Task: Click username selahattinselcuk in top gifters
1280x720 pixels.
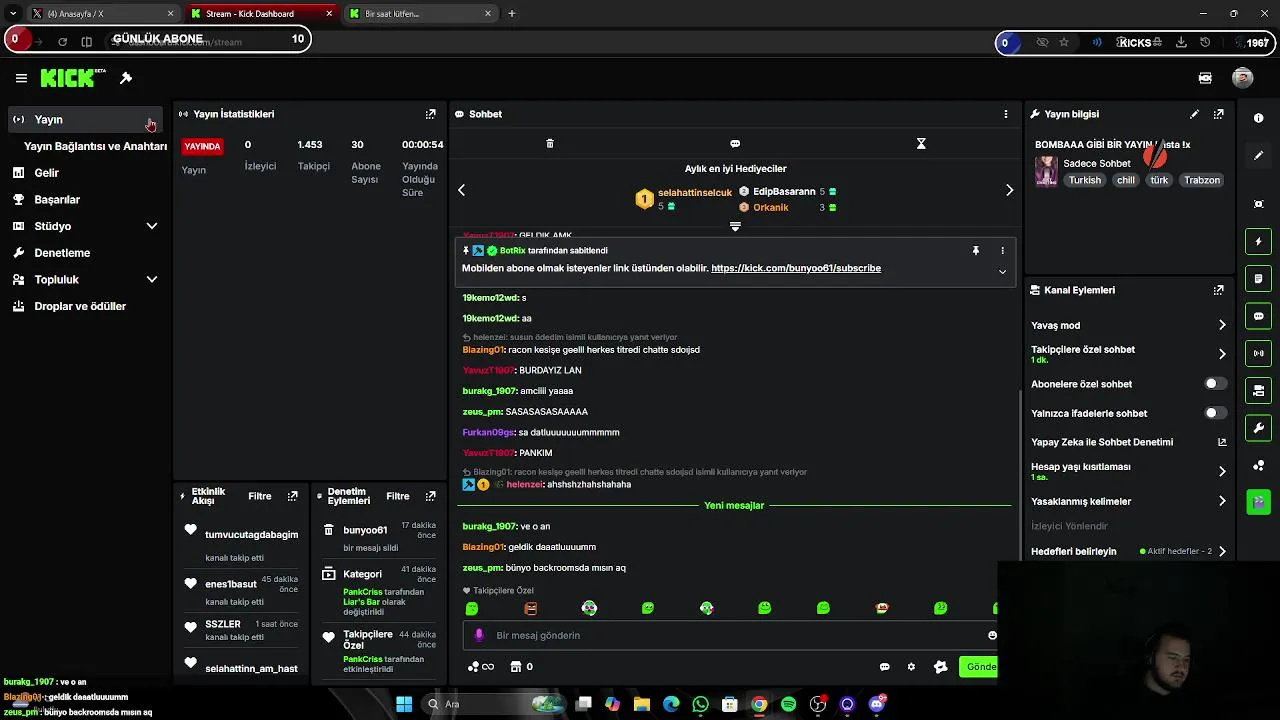Action: 695,192
